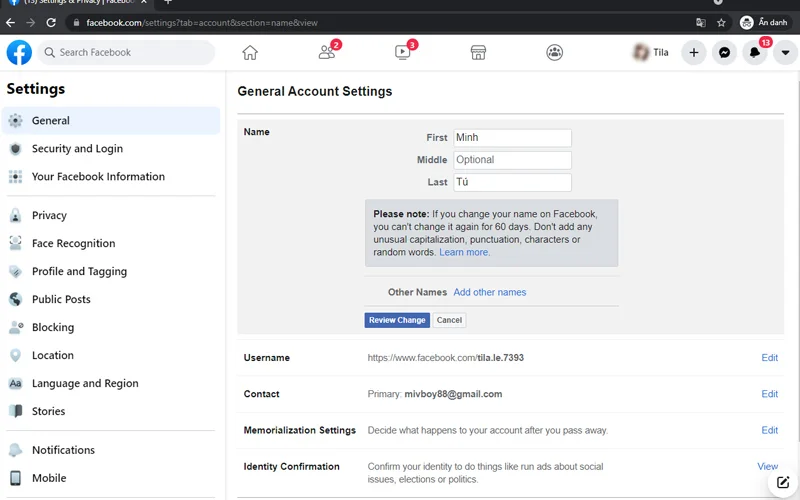800x500 pixels.
Task: Open Stories settings
Action: 111,411
